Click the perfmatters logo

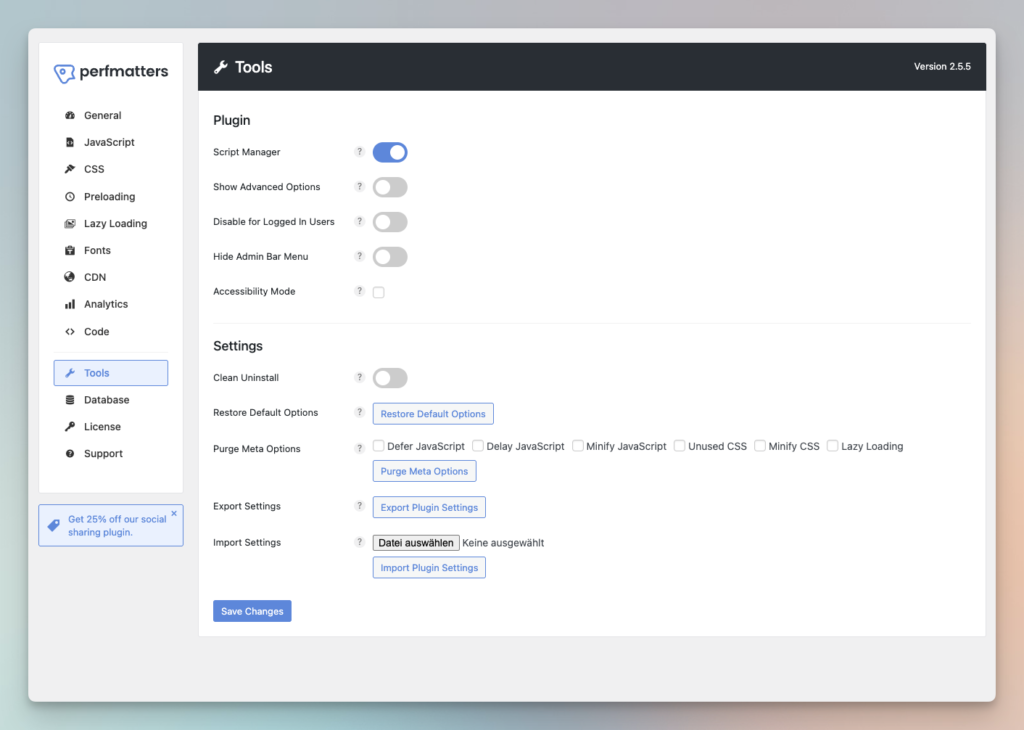(x=110, y=72)
